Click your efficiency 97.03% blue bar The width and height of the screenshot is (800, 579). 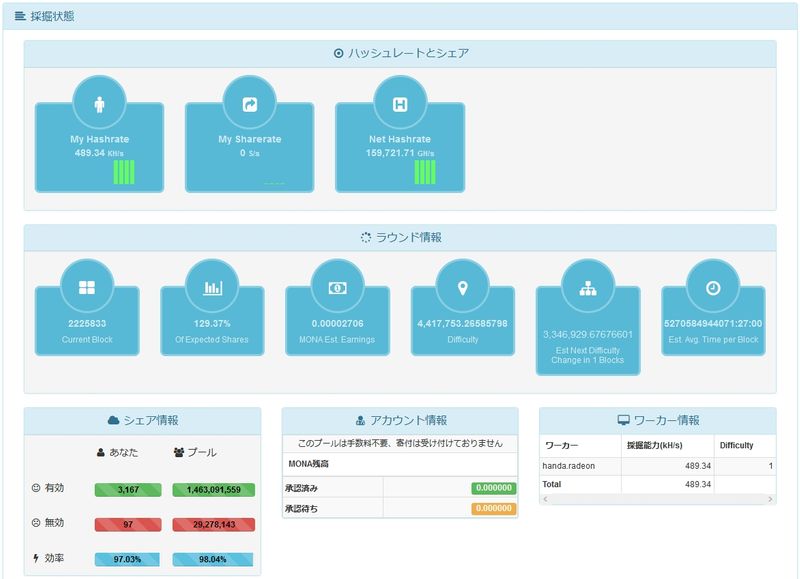click(x=127, y=558)
